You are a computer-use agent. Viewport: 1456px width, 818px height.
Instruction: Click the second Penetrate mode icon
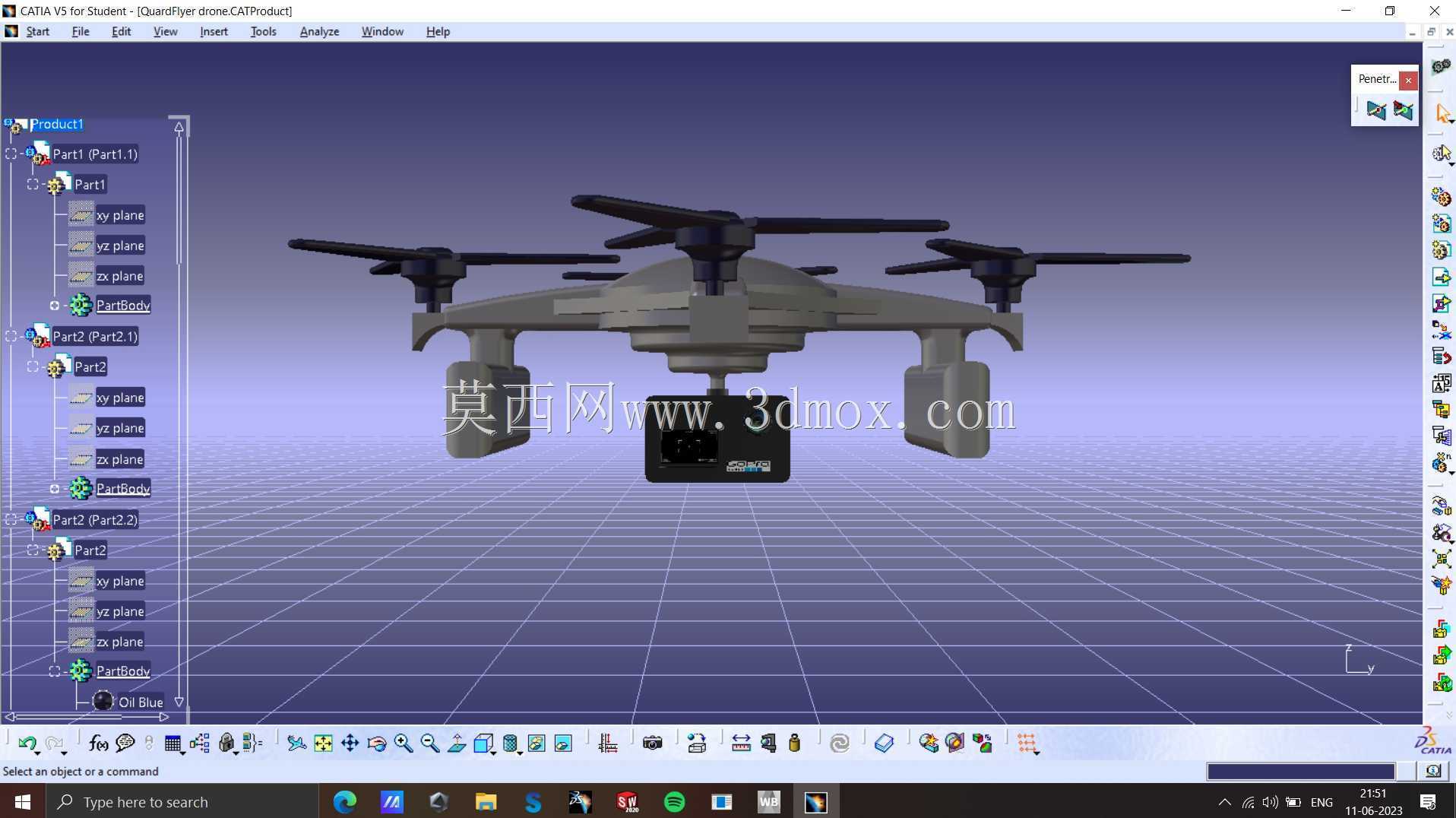[x=1403, y=110]
